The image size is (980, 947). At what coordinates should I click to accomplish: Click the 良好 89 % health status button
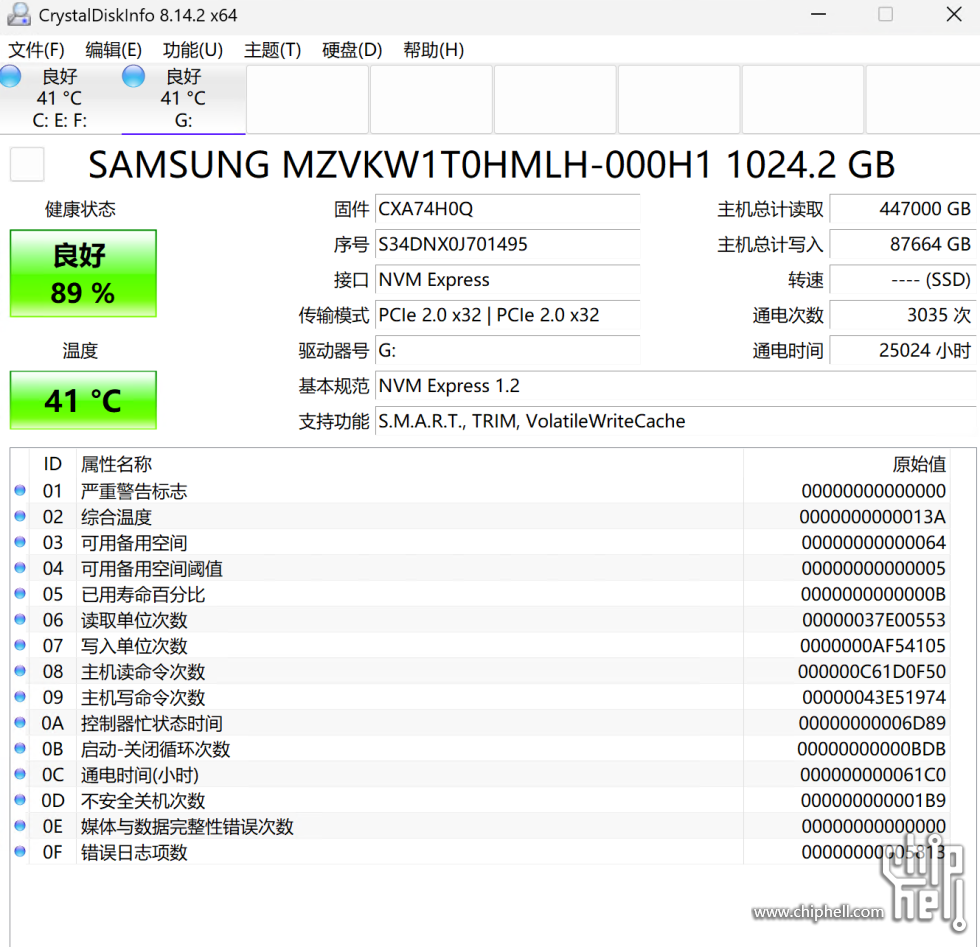[83, 273]
